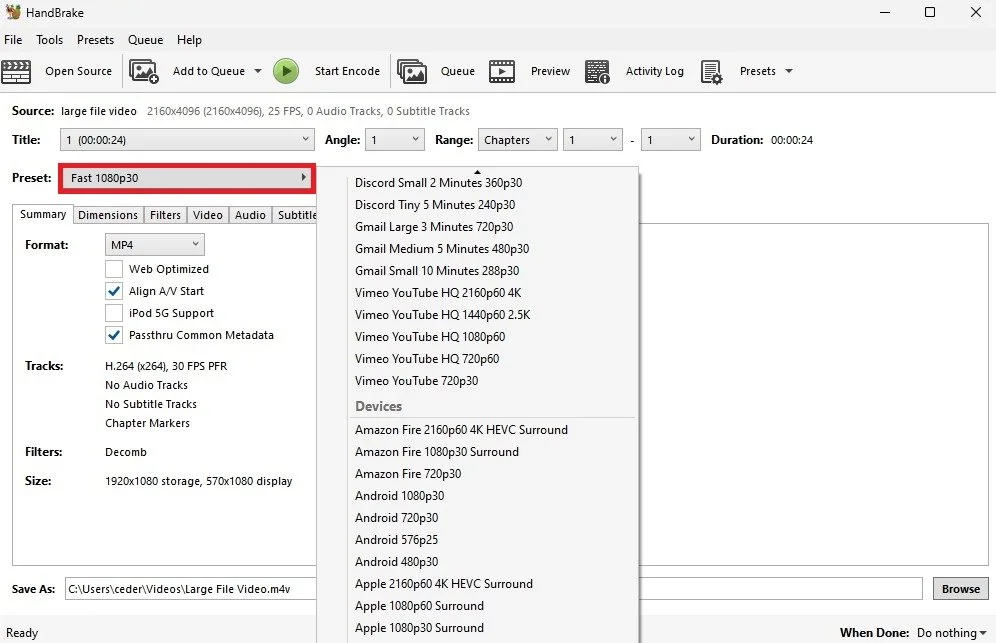This screenshot has width=996, height=643.
Task: Enable Web Optimized output
Action: pos(115,270)
